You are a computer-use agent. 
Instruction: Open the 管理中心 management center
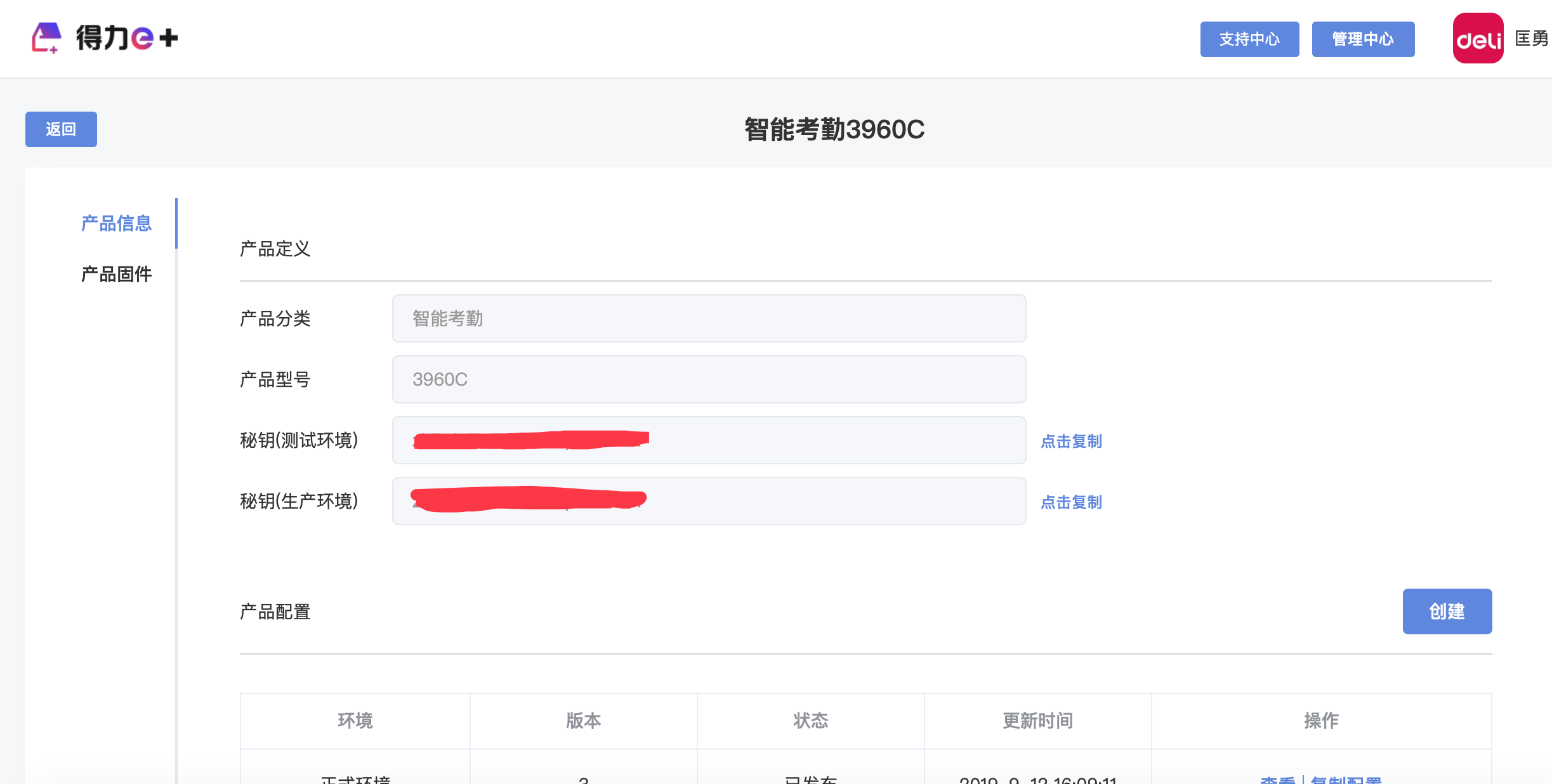coord(1363,39)
